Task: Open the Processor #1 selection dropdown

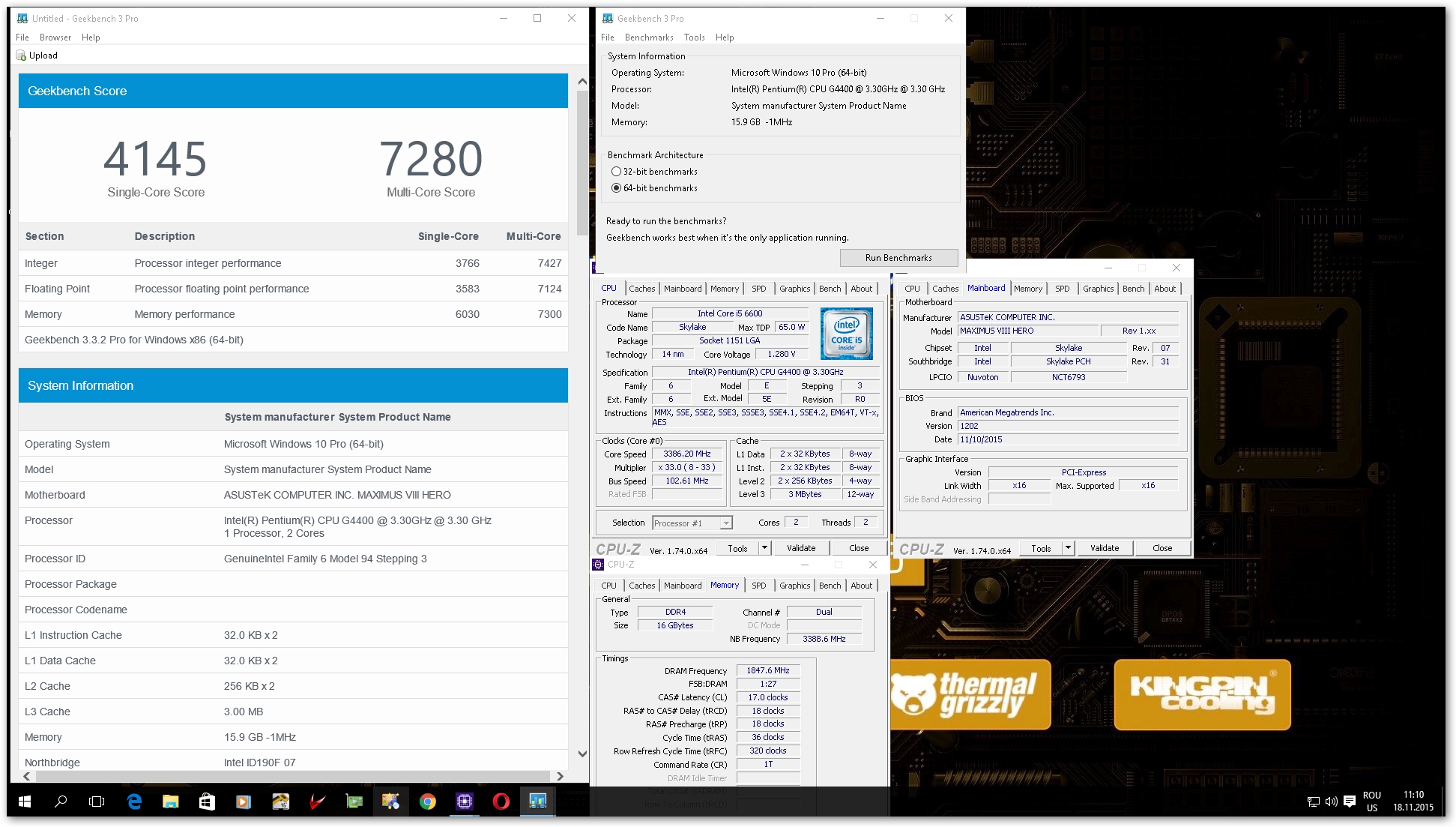Action: 692,523
